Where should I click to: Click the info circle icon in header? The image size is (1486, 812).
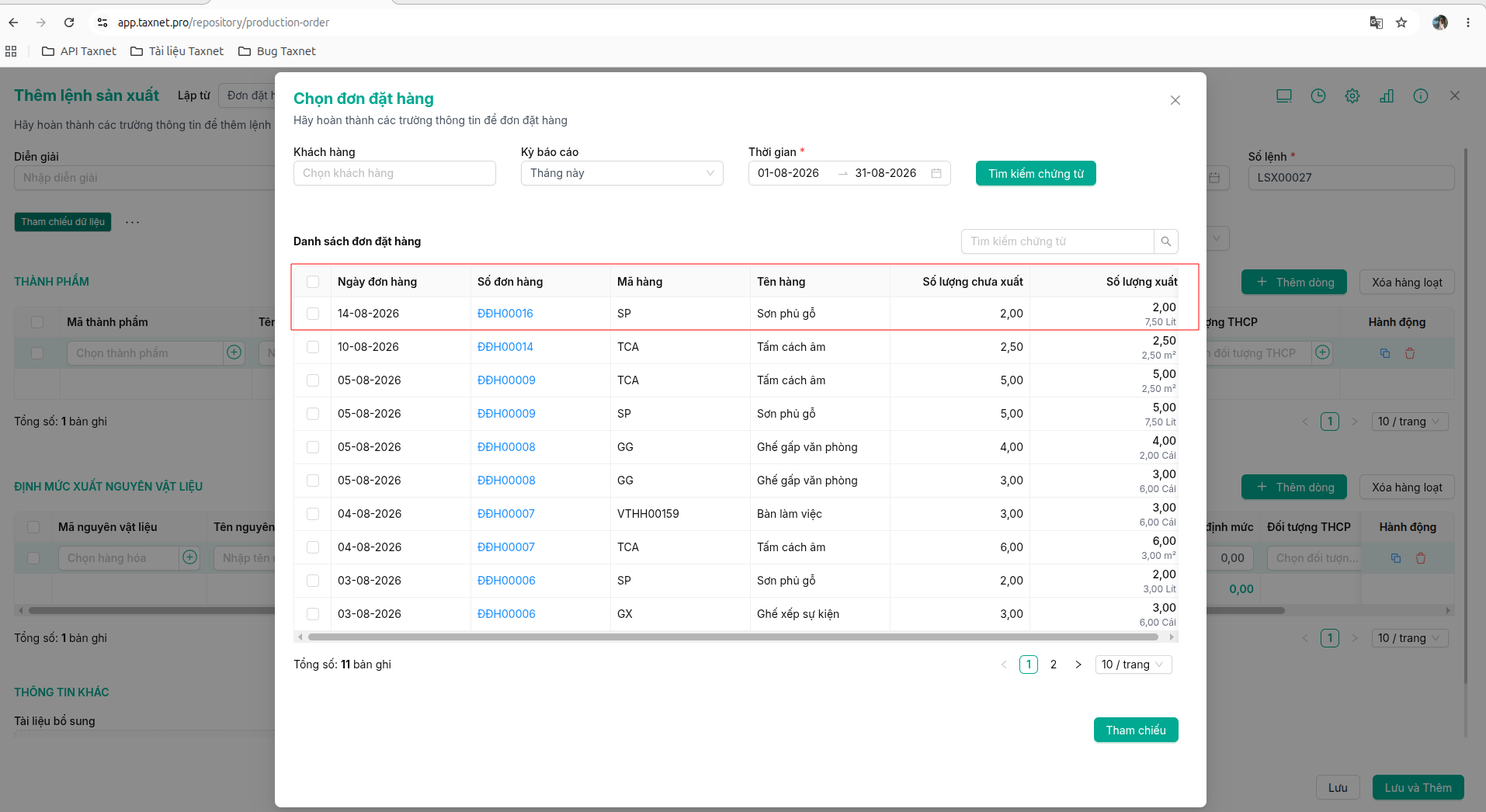click(x=1421, y=95)
